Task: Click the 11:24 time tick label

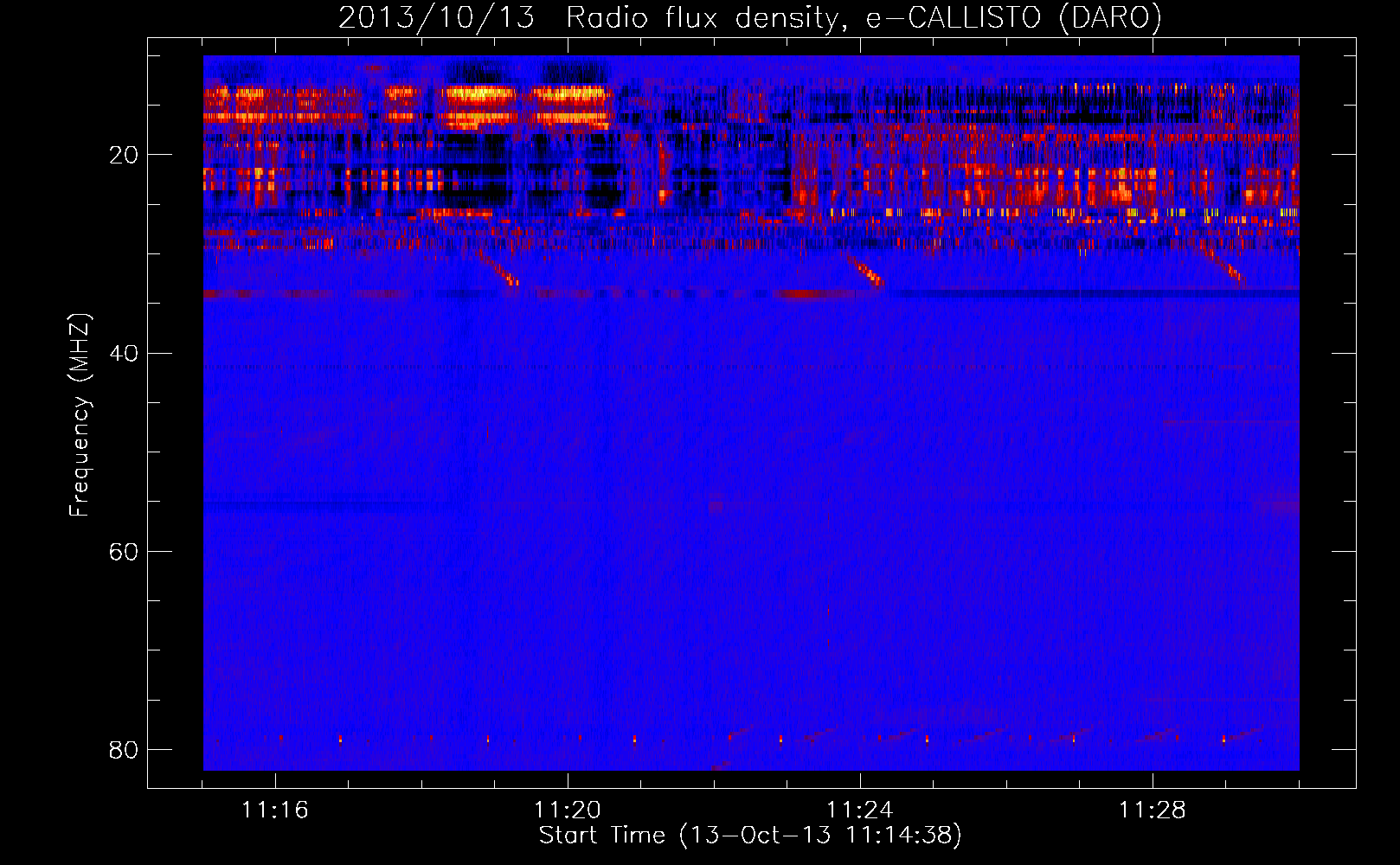Action: tap(860, 811)
